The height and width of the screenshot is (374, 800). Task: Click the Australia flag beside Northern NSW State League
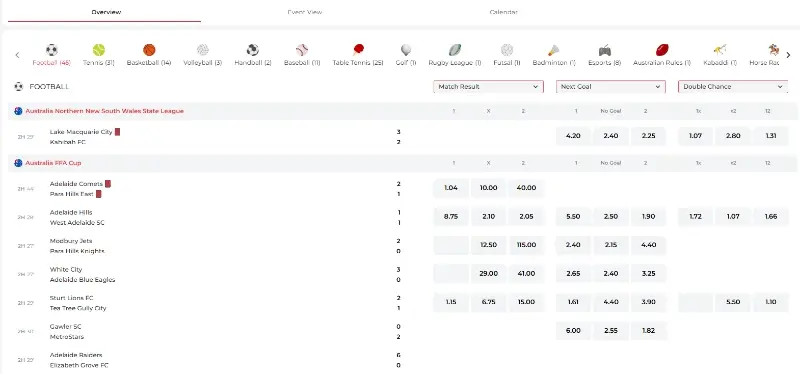(x=18, y=111)
